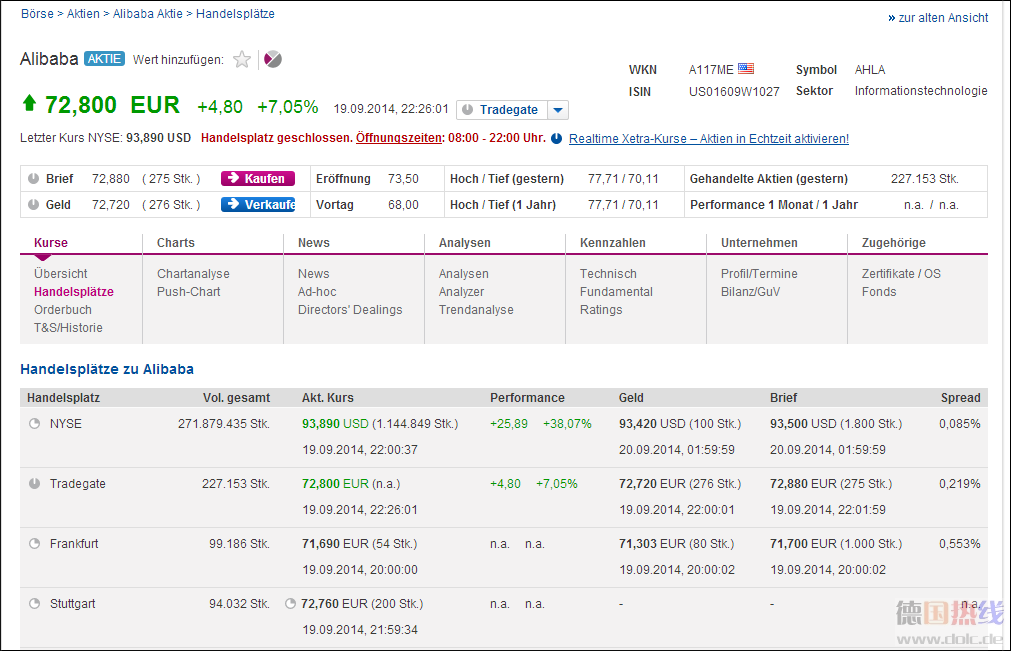
Task: Click Realtime Xetra-Kurse activation link
Action: 709,139
